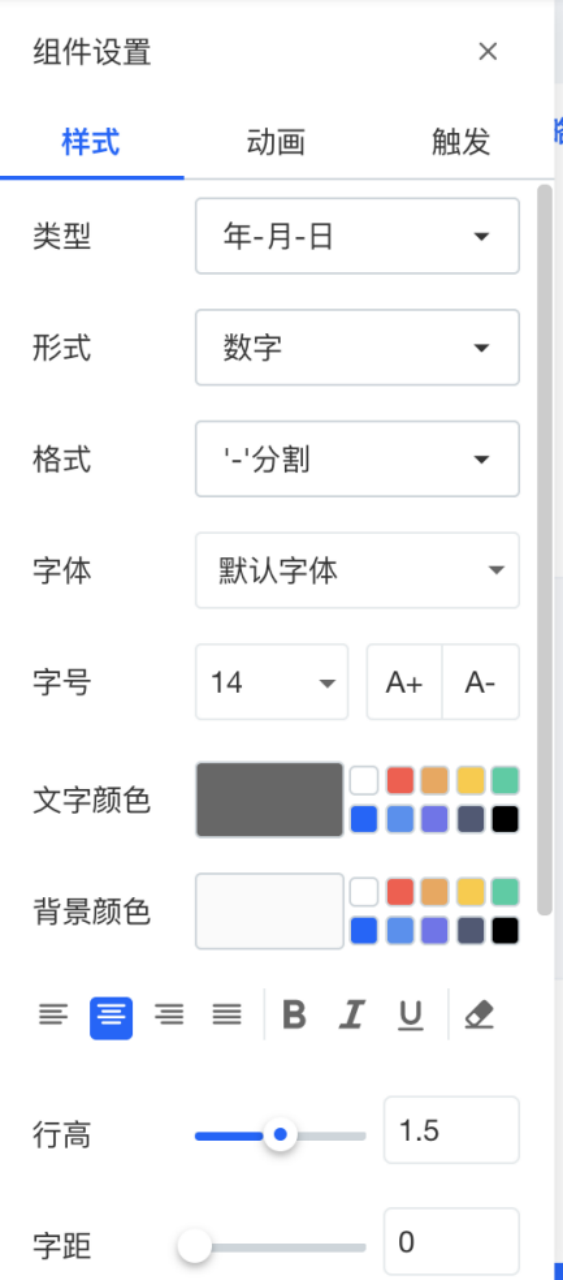Increase font size with A+ button
The image size is (563, 1280).
pyautogui.click(x=405, y=682)
